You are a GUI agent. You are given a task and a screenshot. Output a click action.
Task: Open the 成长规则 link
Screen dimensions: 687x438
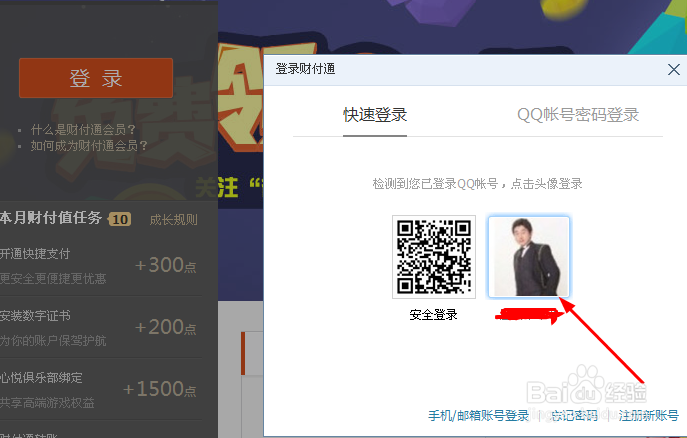[174, 219]
